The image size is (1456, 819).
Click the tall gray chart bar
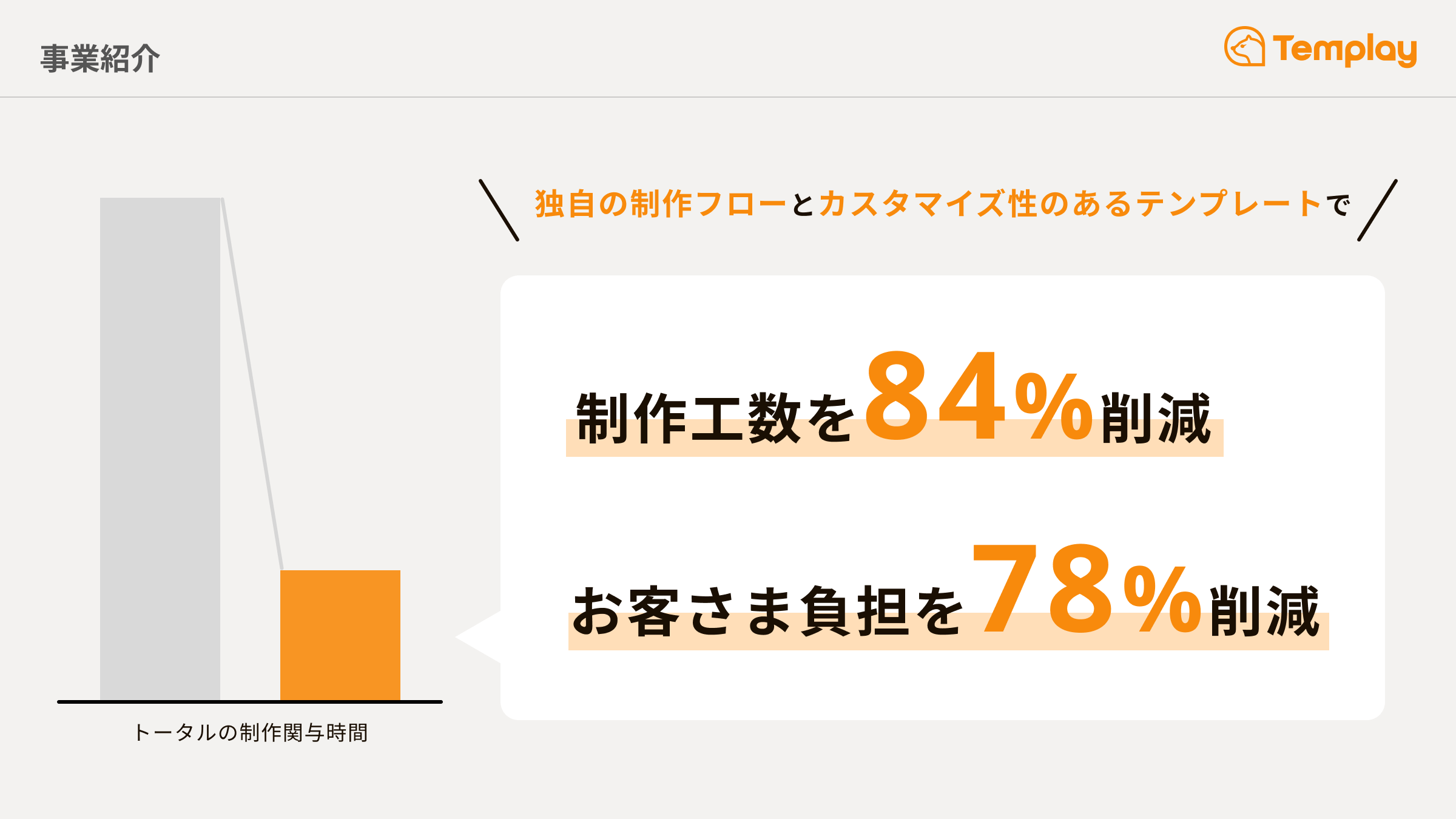tap(160, 449)
